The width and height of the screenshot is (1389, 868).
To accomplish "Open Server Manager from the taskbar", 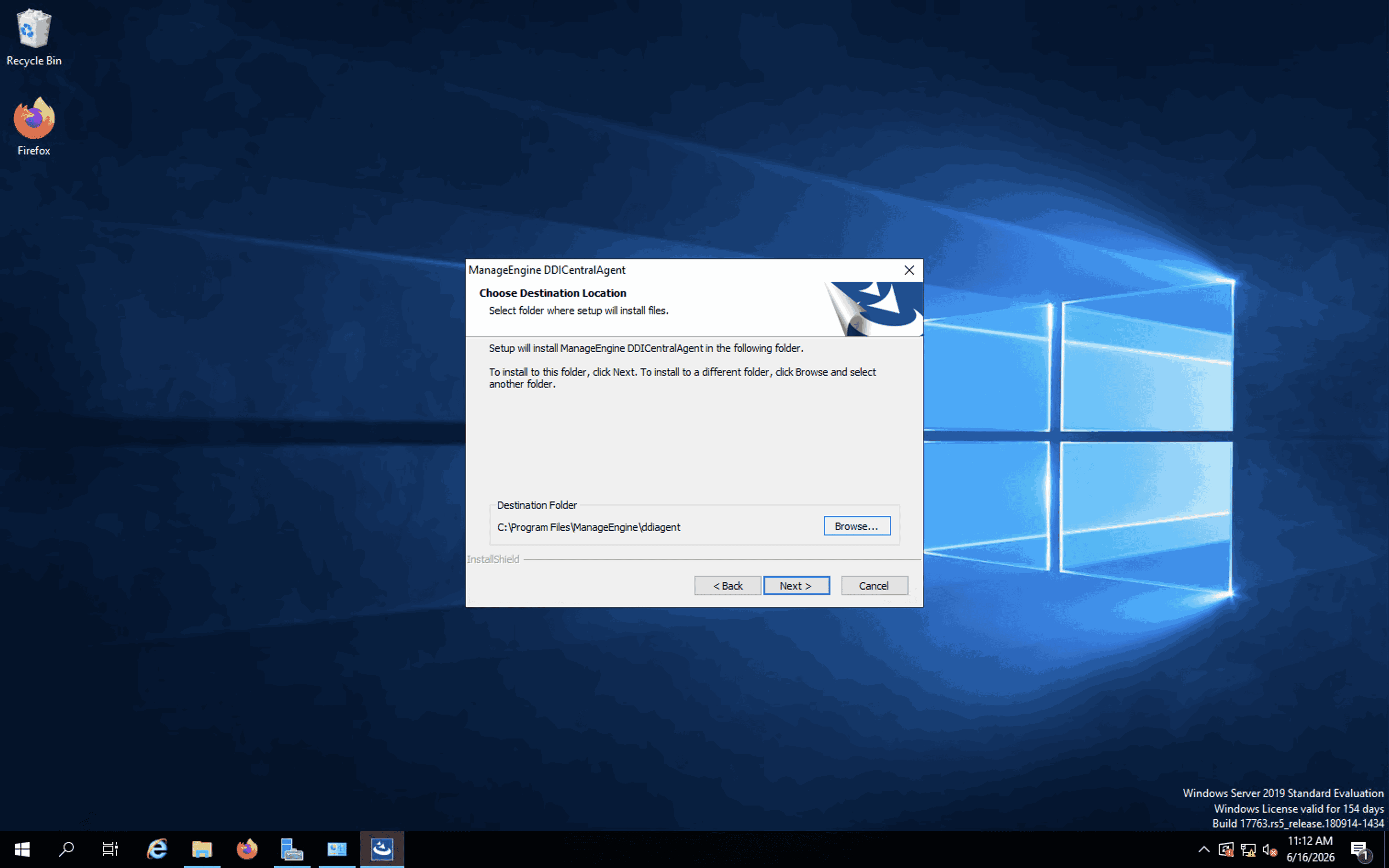I will [x=292, y=849].
